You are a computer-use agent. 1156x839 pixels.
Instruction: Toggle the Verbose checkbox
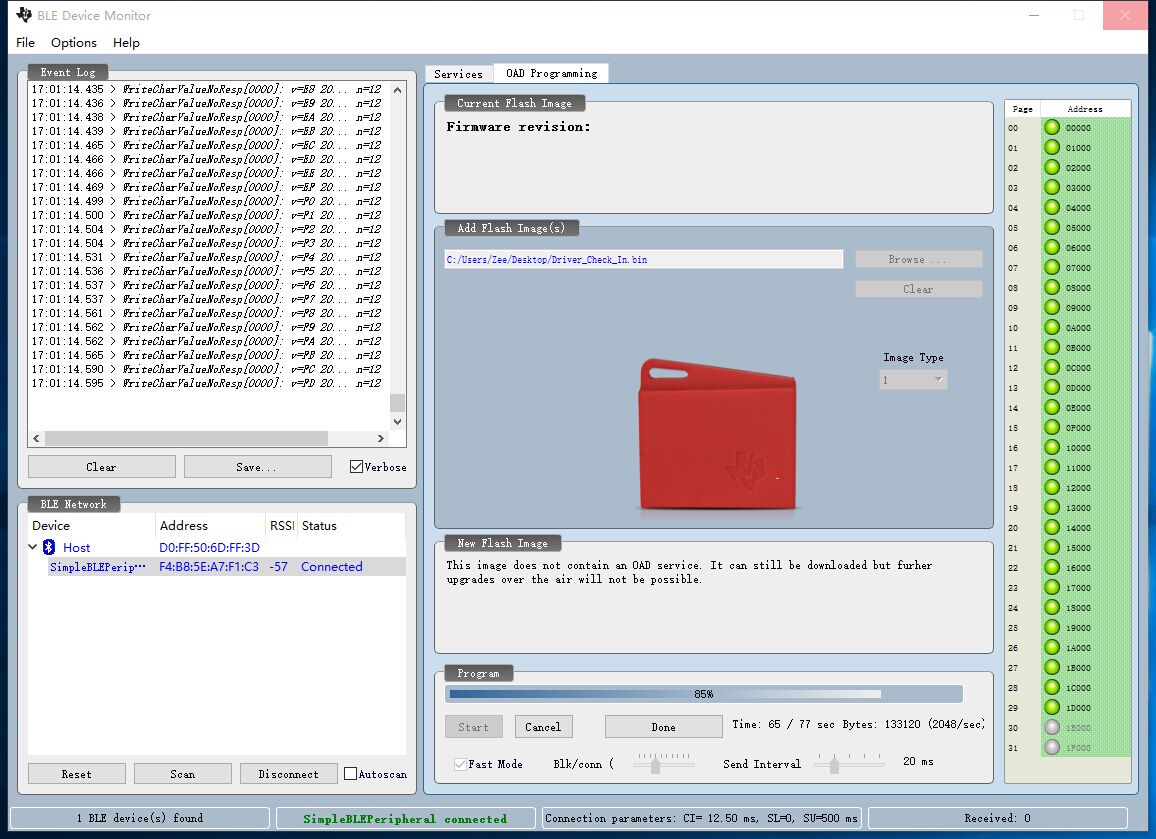coord(356,466)
